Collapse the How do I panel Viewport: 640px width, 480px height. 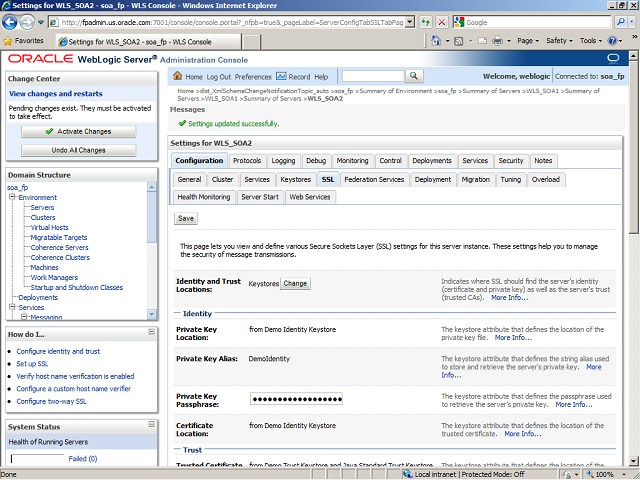click(x=151, y=333)
